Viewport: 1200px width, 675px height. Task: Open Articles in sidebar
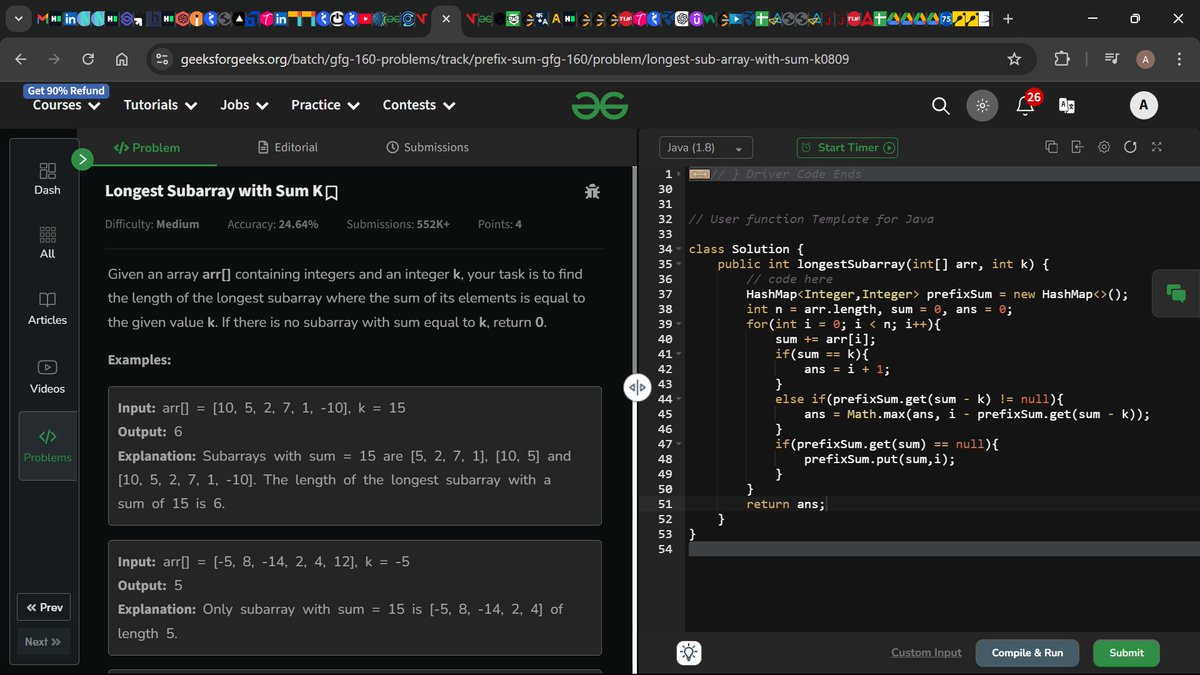(47, 308)
